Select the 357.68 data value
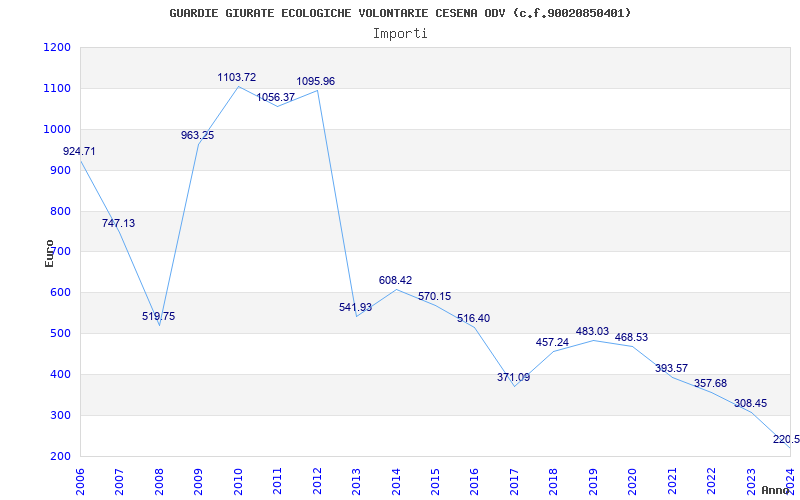 [710, 384]
